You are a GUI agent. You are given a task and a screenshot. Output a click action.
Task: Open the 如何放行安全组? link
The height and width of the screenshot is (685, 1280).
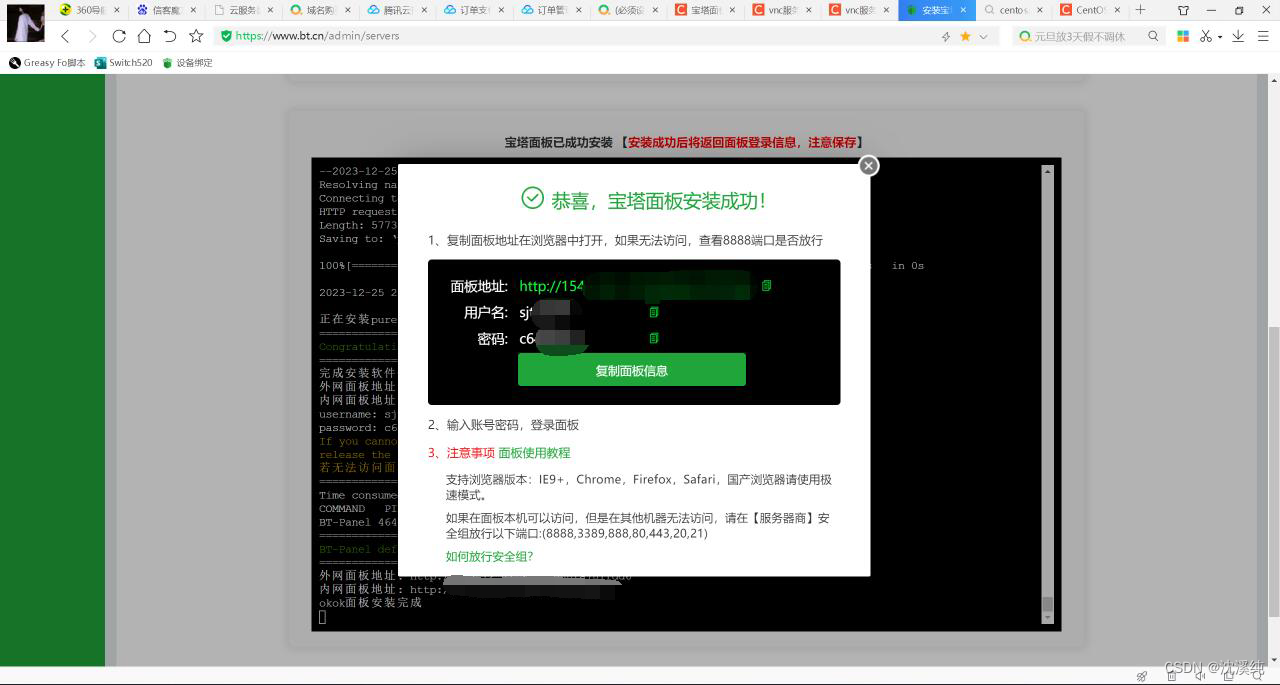point(489,556)
